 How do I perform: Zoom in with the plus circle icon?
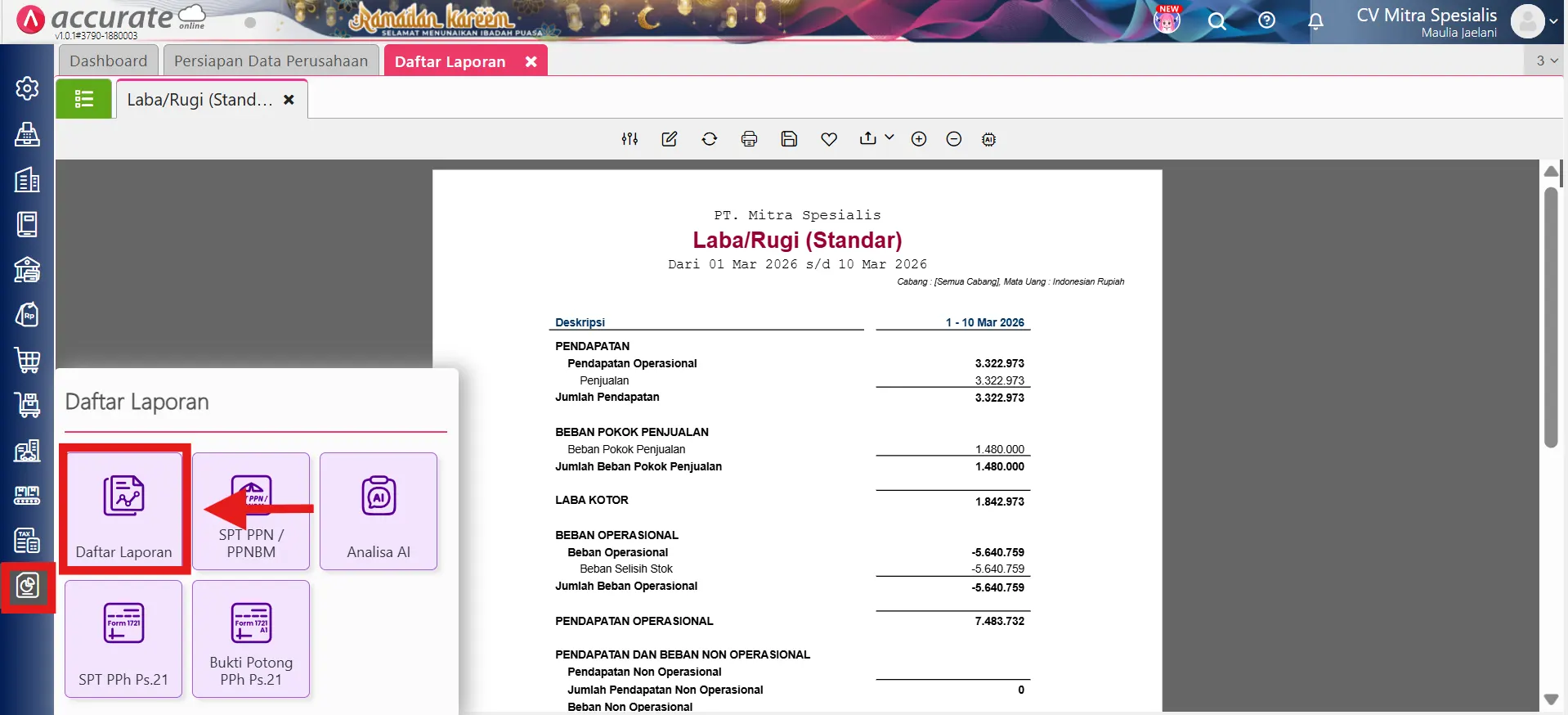919,139
